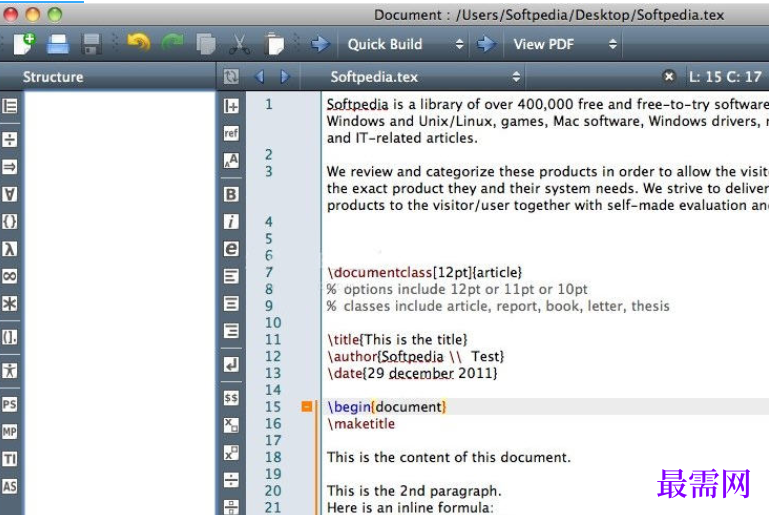Apply bold with the B icon
The image size is (769, 515).
point(231,195)
